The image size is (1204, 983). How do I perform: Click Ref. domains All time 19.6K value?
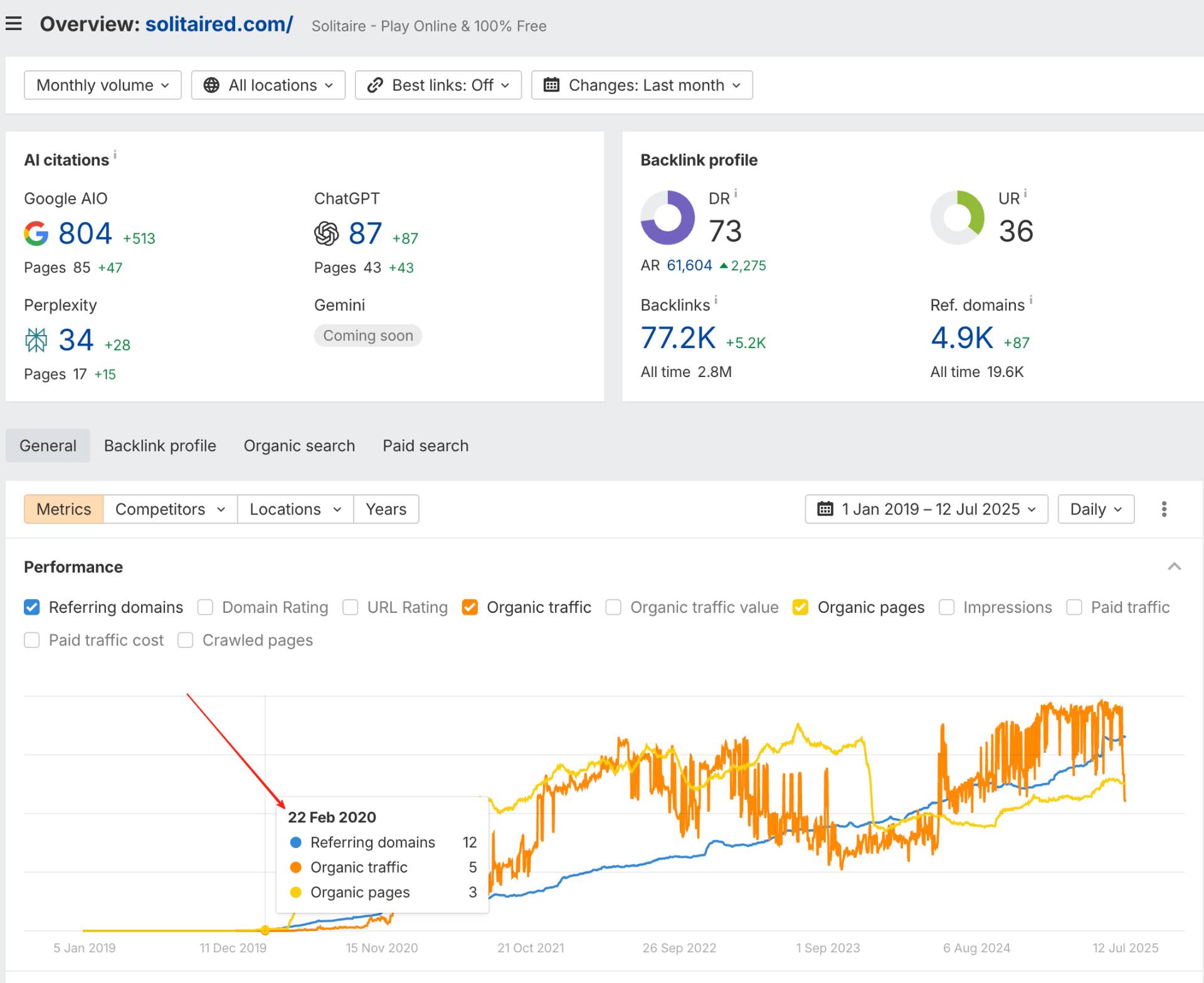(1005, 372)
